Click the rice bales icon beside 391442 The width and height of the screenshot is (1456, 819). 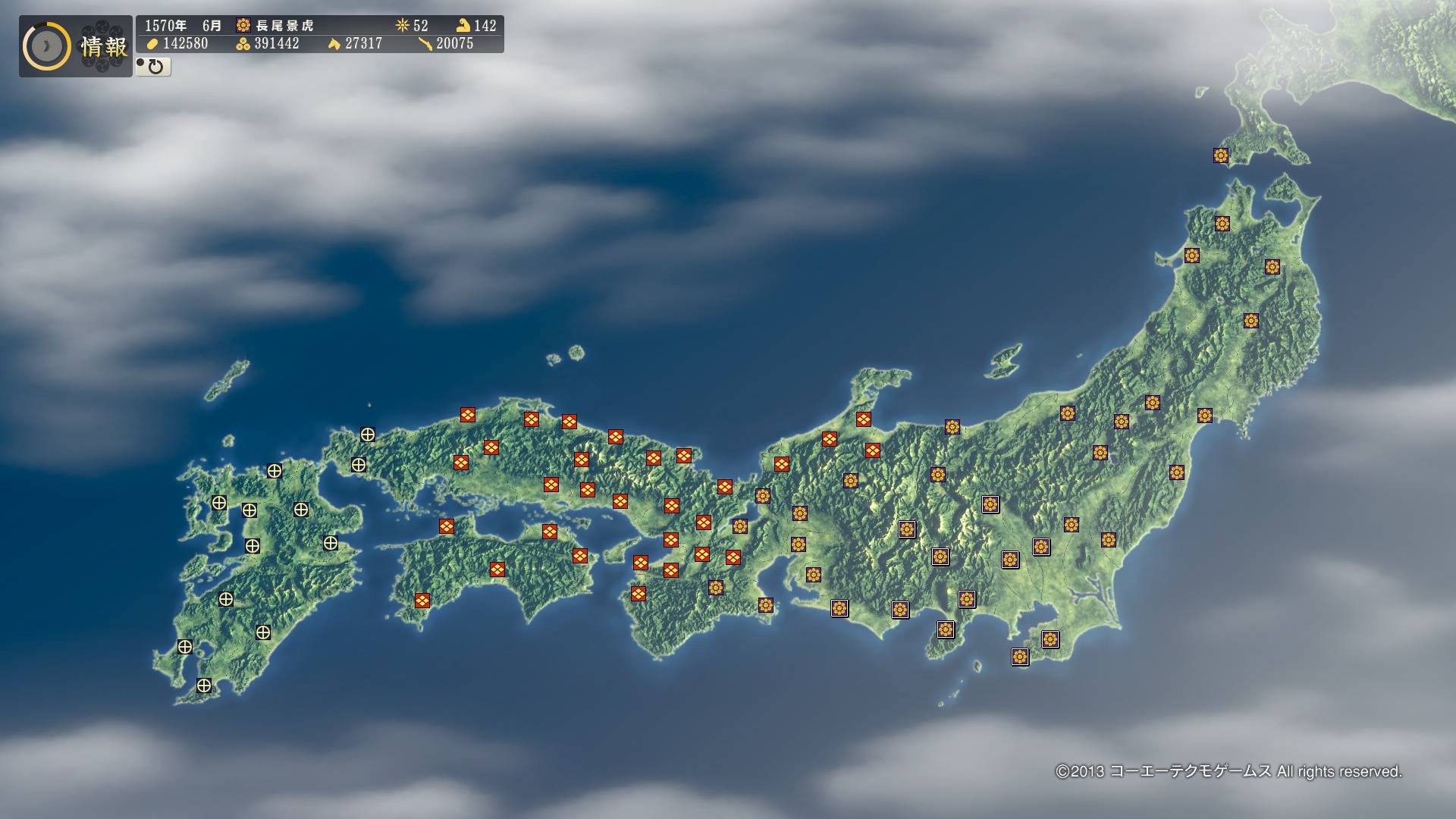243,44
